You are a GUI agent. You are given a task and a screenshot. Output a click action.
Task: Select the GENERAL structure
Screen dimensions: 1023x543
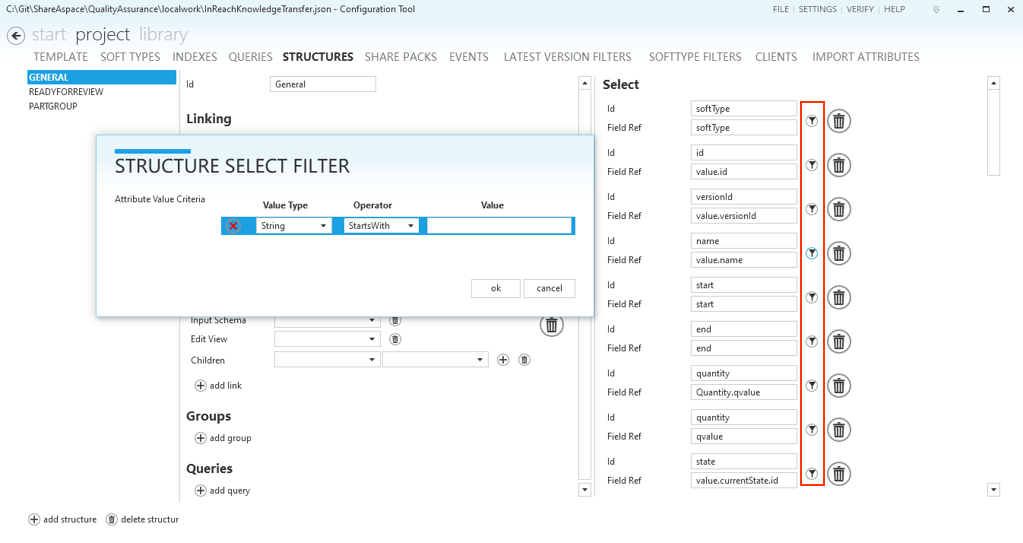pos(102,77)
